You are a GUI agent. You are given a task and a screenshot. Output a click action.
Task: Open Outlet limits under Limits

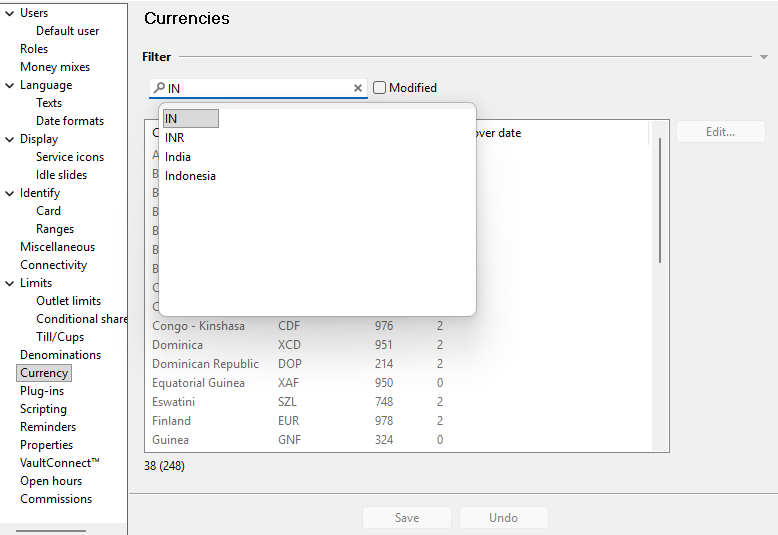point(68,301)
